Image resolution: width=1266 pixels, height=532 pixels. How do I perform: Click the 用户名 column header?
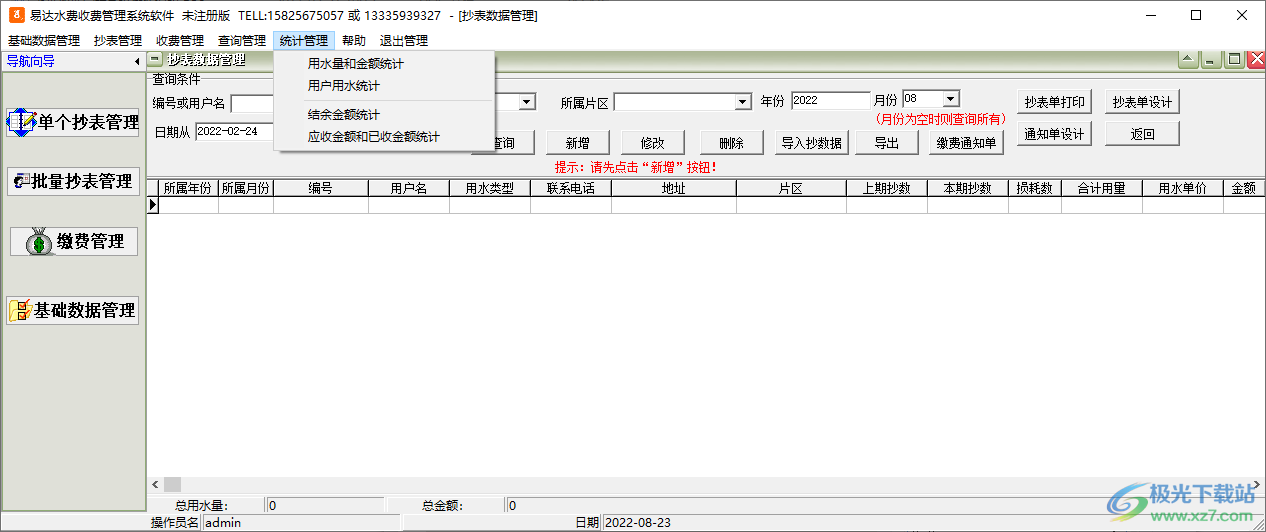pos(409,188)
